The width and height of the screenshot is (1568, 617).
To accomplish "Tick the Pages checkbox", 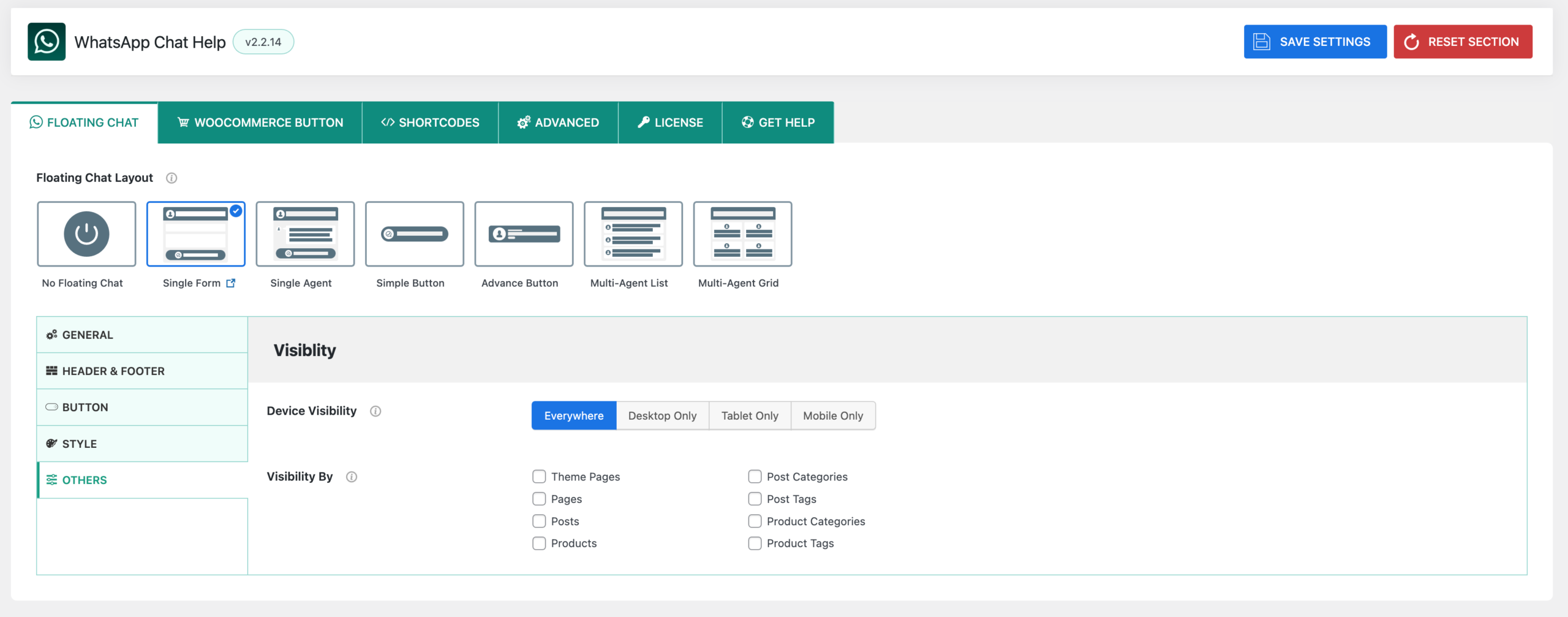I will 539,499.
